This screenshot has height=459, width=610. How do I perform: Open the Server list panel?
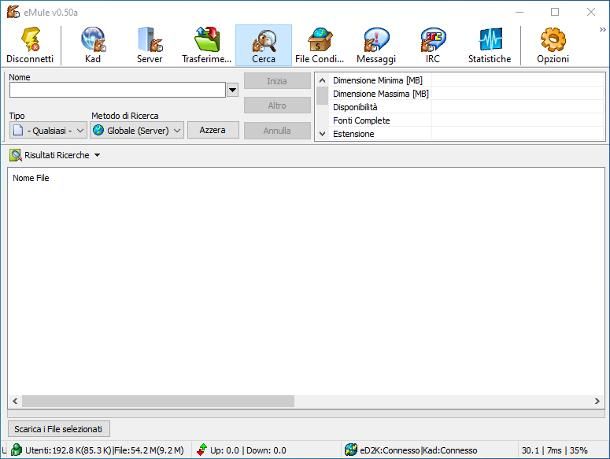150,45
